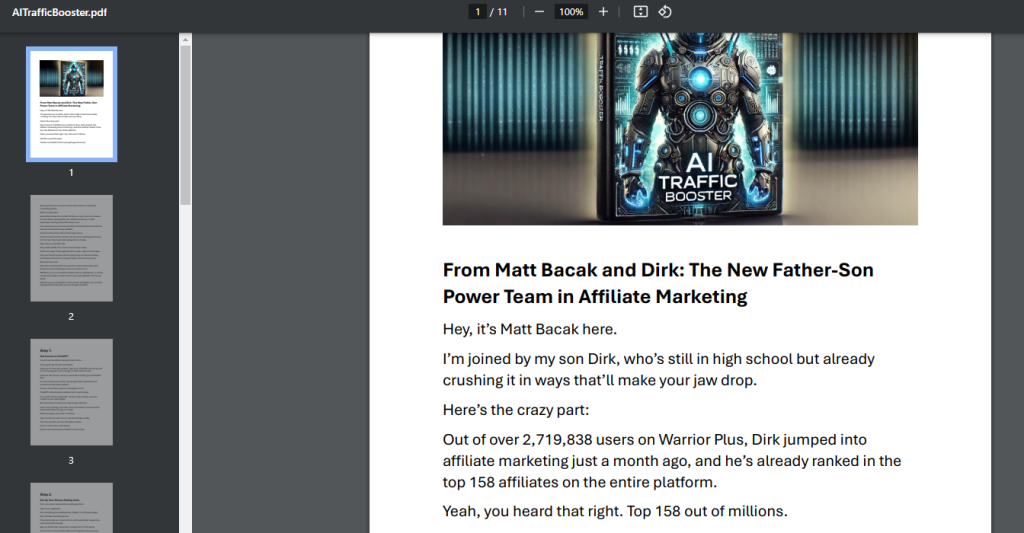Select the paragraph starting I'm joined by my son
The width and height of the screenshot is (1024, 533).
pyautogui.click(x=658, y=370)
